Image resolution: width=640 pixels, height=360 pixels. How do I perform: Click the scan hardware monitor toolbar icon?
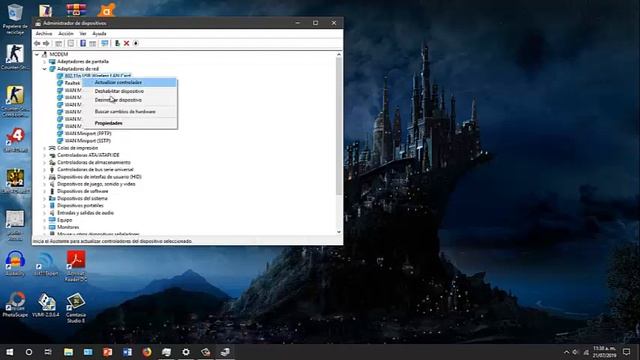click(105, 43)
